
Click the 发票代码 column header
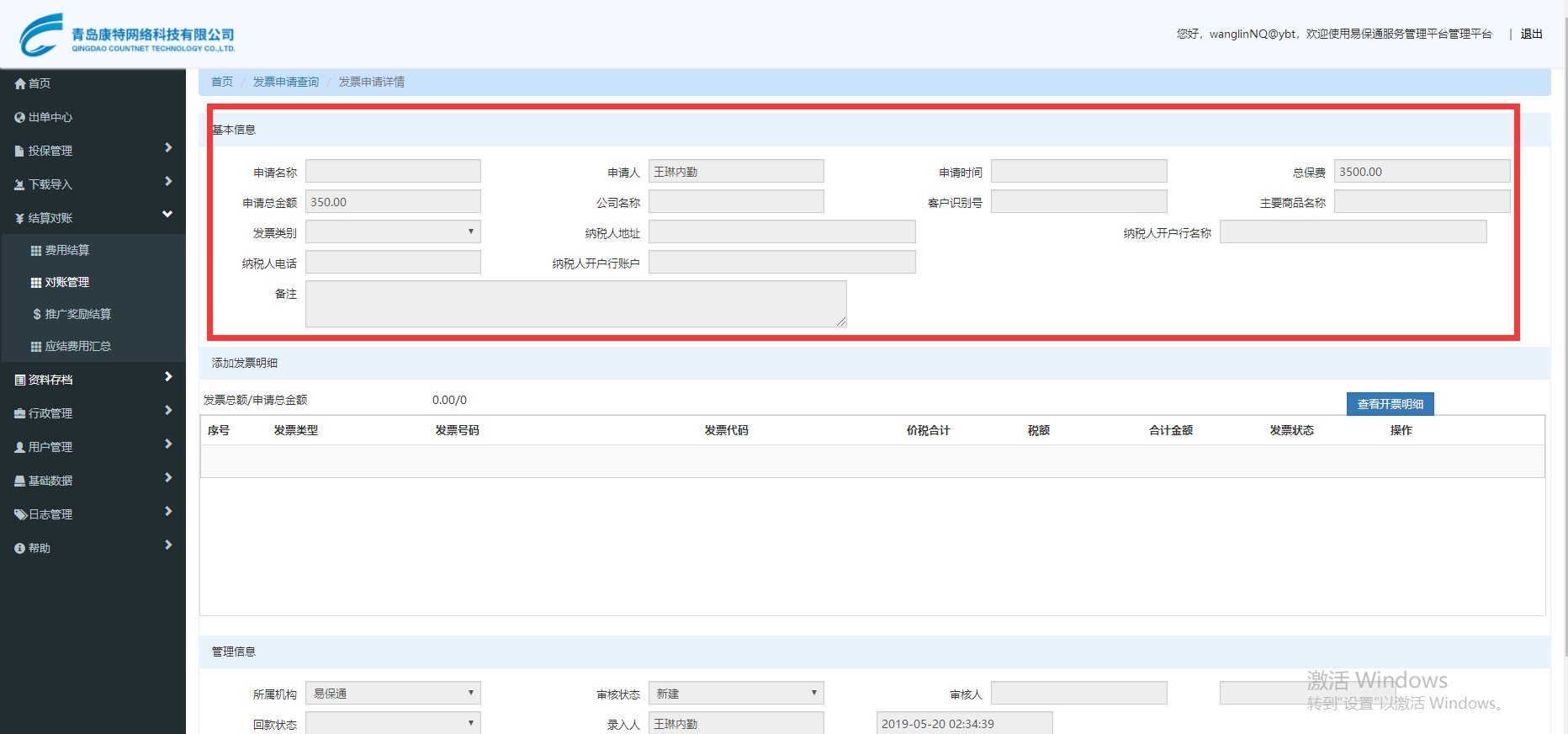[x=727, y=430]
